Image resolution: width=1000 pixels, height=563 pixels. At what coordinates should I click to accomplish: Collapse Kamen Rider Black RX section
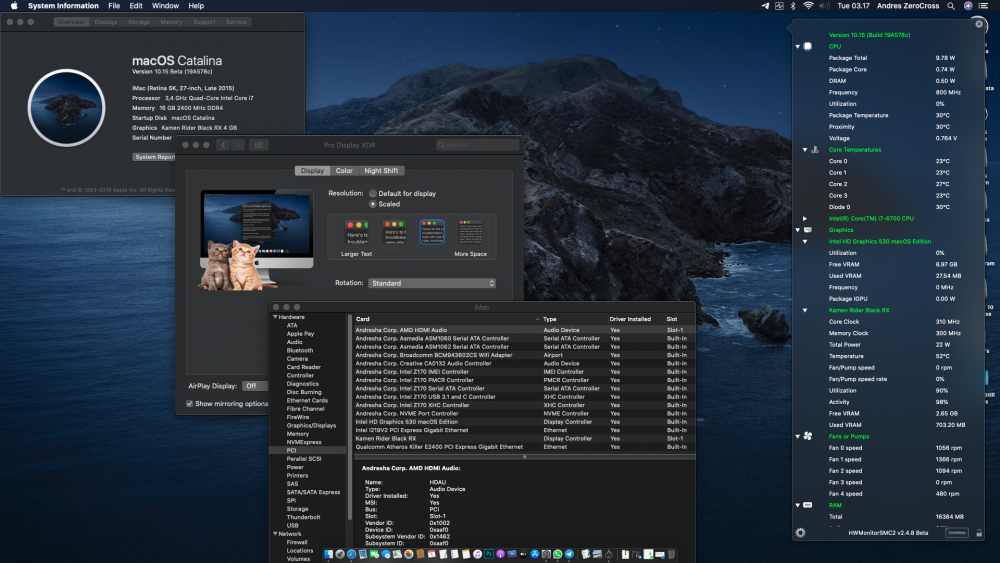(805, 311)
